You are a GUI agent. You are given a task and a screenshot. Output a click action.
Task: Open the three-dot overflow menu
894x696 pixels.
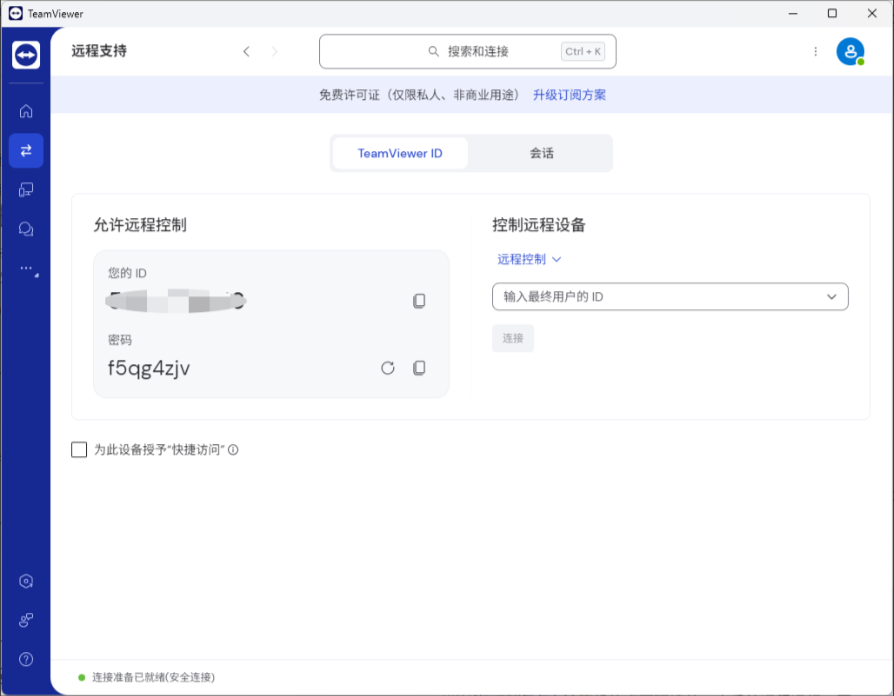(x=815, y=51)
